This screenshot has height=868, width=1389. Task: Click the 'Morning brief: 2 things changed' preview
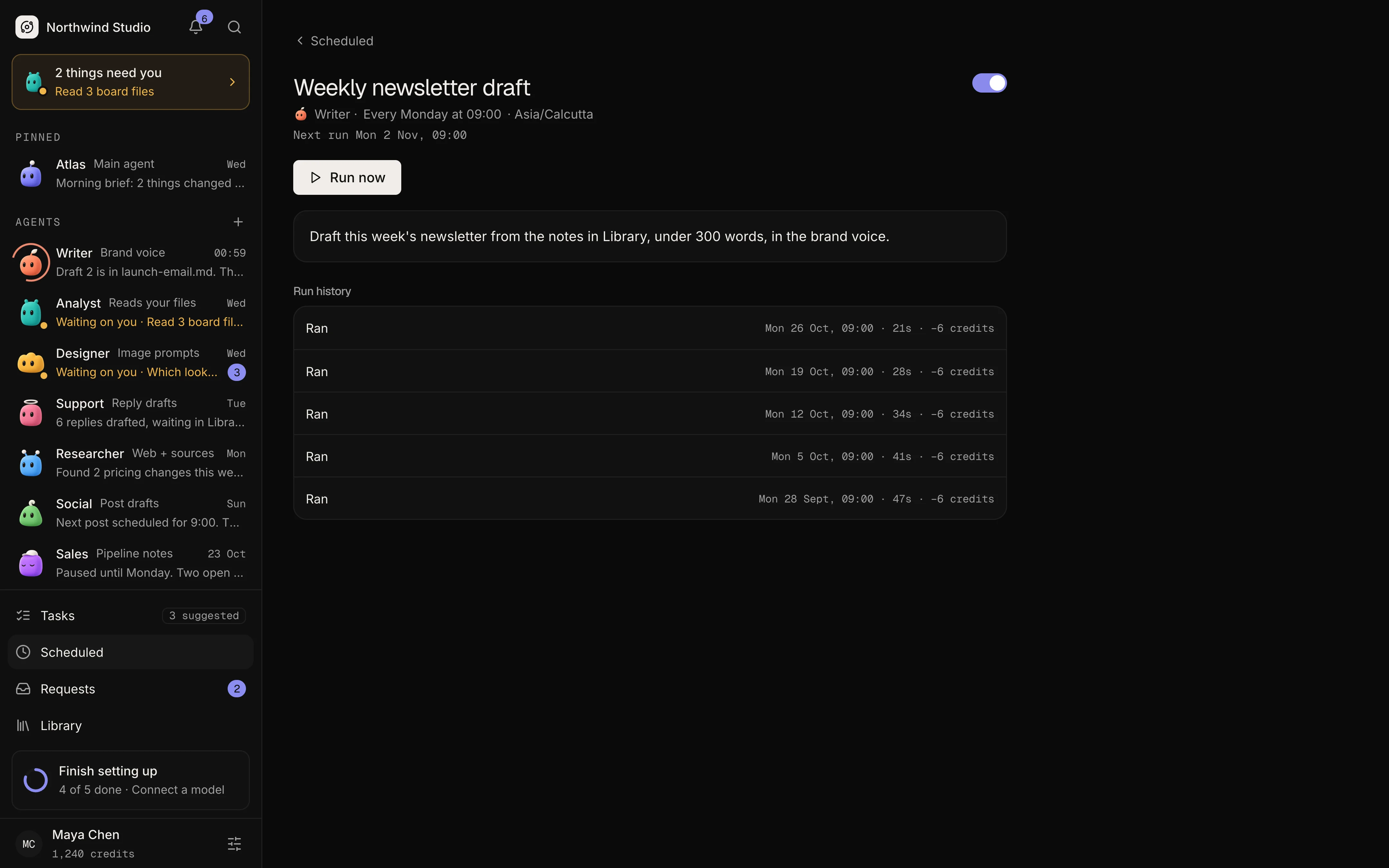150,183
